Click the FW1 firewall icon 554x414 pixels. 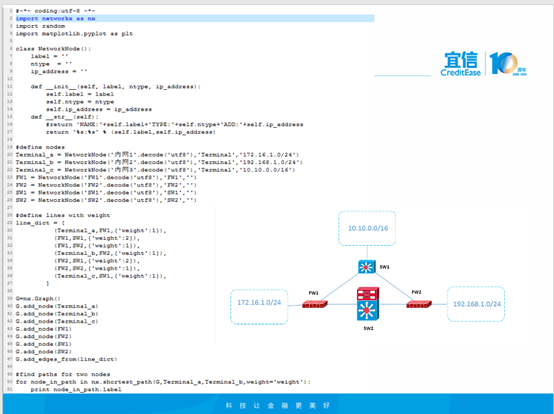[315, 304]
